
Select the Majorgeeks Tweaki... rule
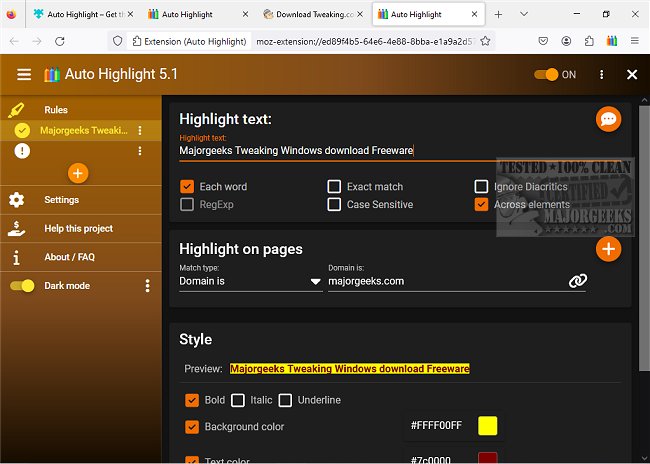pos(84,130)
